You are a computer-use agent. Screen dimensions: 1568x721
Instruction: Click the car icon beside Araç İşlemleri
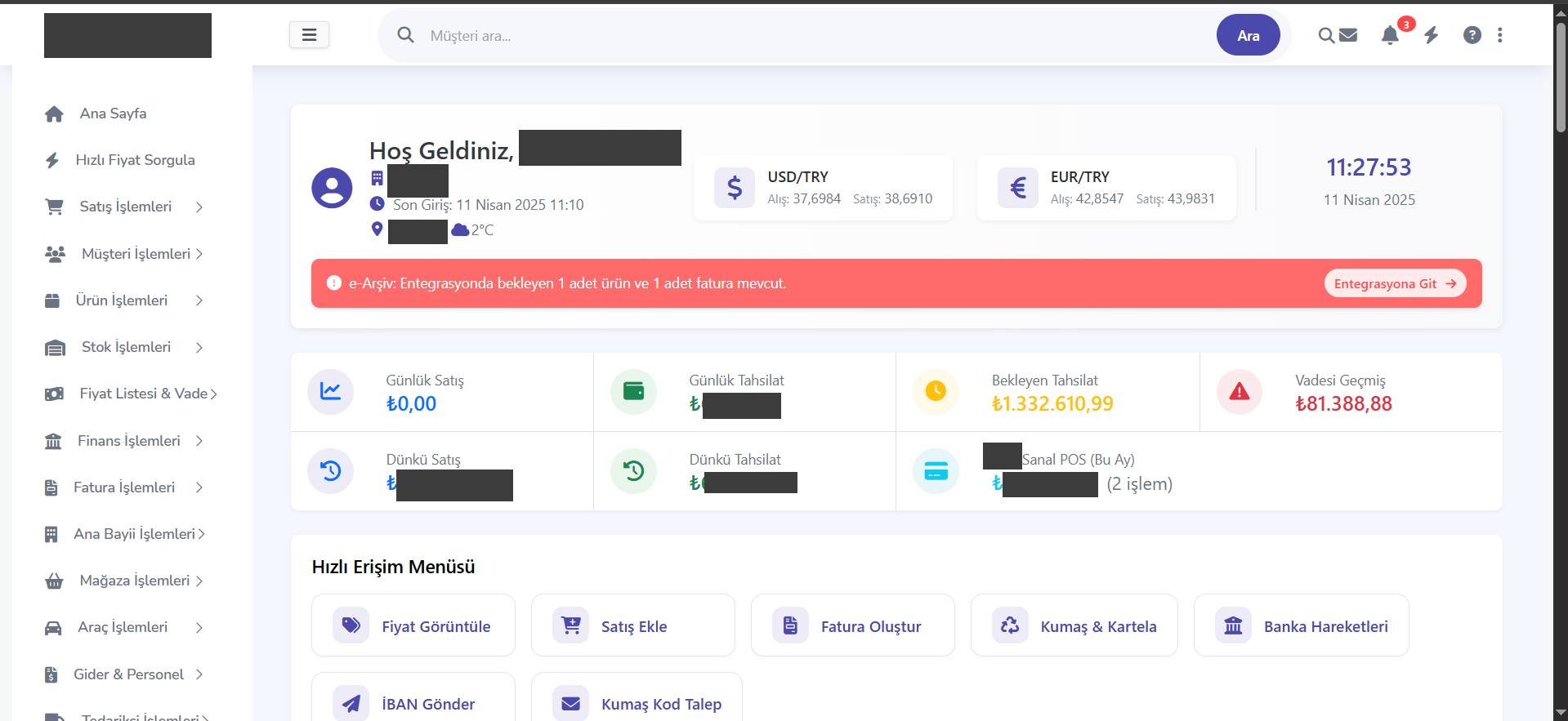tap(53, 627)
